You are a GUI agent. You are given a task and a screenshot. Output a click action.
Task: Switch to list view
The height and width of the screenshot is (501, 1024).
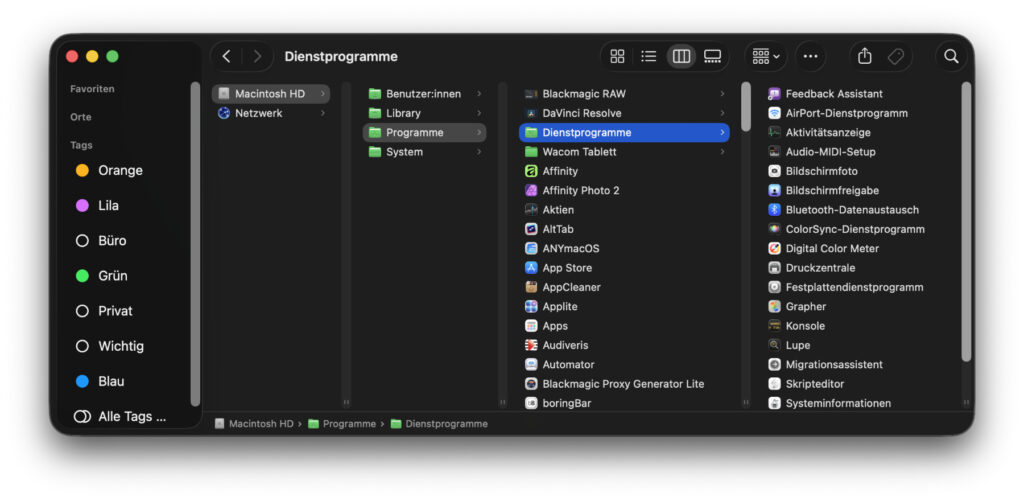[648, 56]
